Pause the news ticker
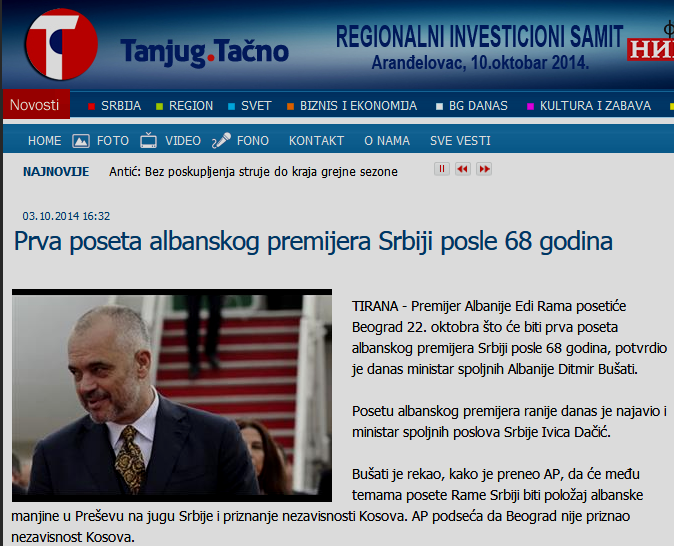Viewport: 674px width, 546px height. pos(441,170)
